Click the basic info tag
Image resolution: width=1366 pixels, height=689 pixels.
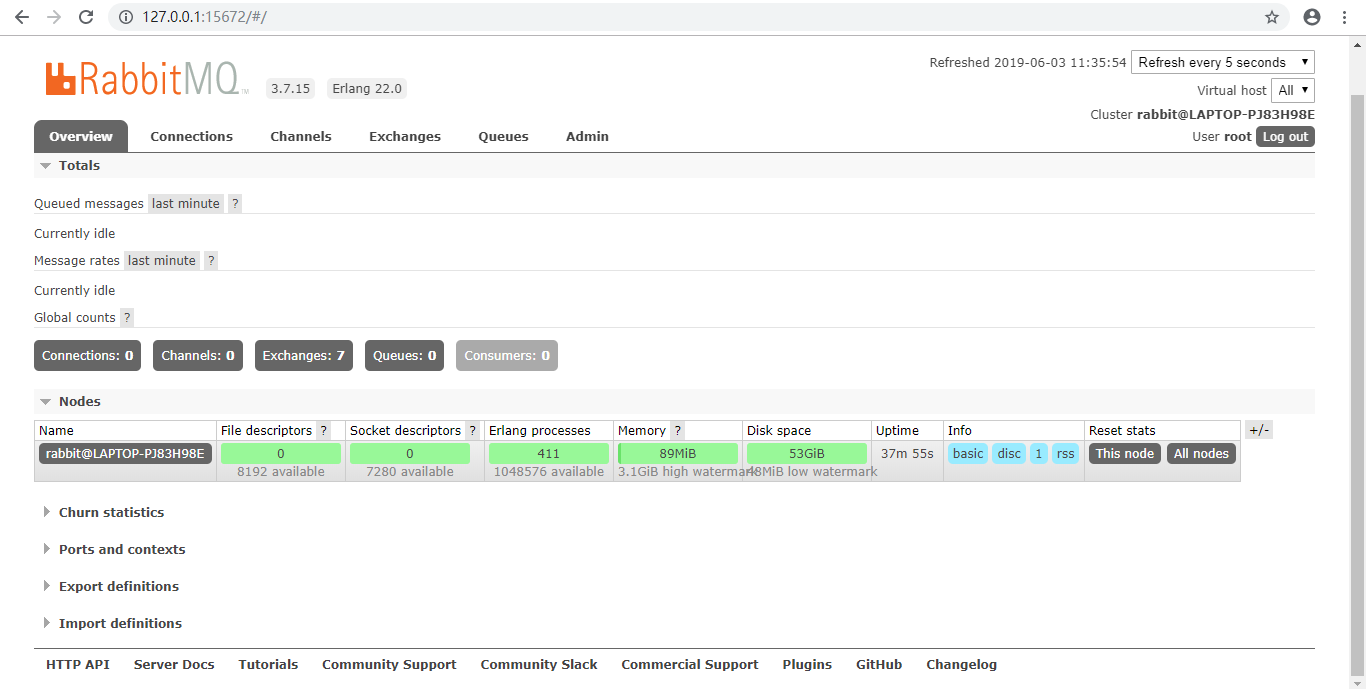[968, 453]
